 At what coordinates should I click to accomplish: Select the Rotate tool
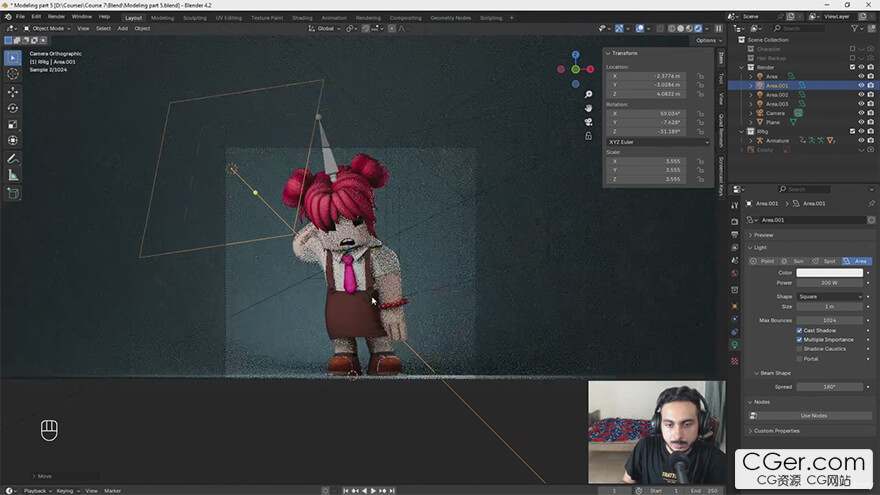[x=13, y=108]
